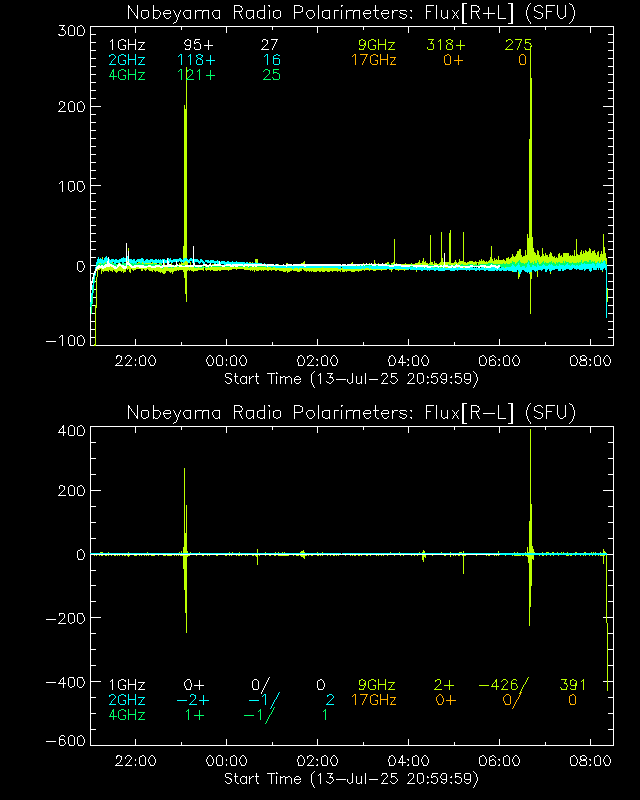Click the 08:00 x-axis label on R-L plot
The width and height of the screenshot is (640, 800).
point(590,761)
